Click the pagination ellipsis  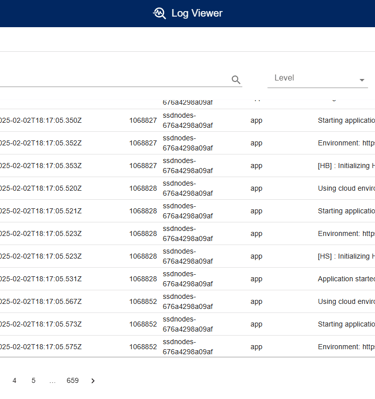point(52,382)
